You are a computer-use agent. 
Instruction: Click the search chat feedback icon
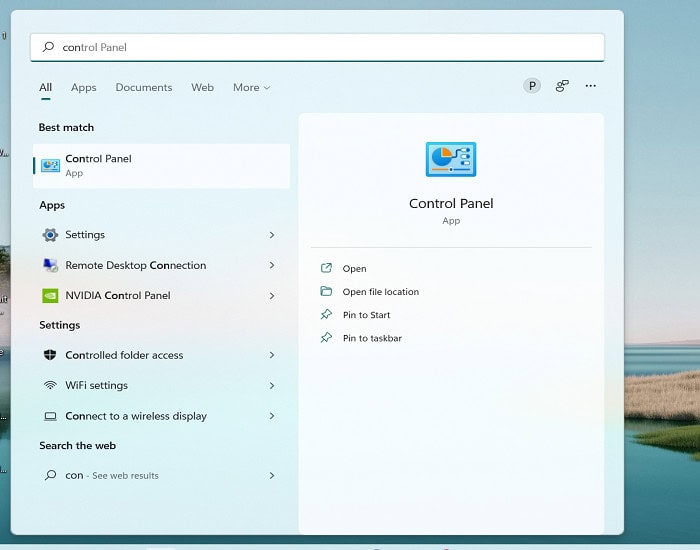point(562,86)
